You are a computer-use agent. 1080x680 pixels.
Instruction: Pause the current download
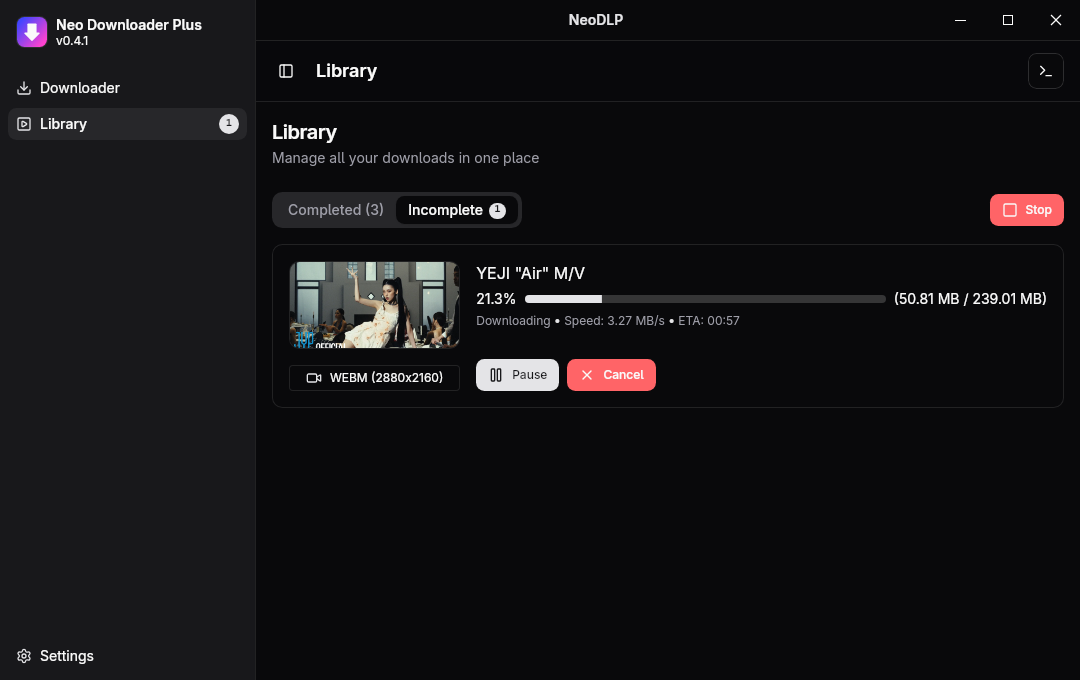click(517, 374)
